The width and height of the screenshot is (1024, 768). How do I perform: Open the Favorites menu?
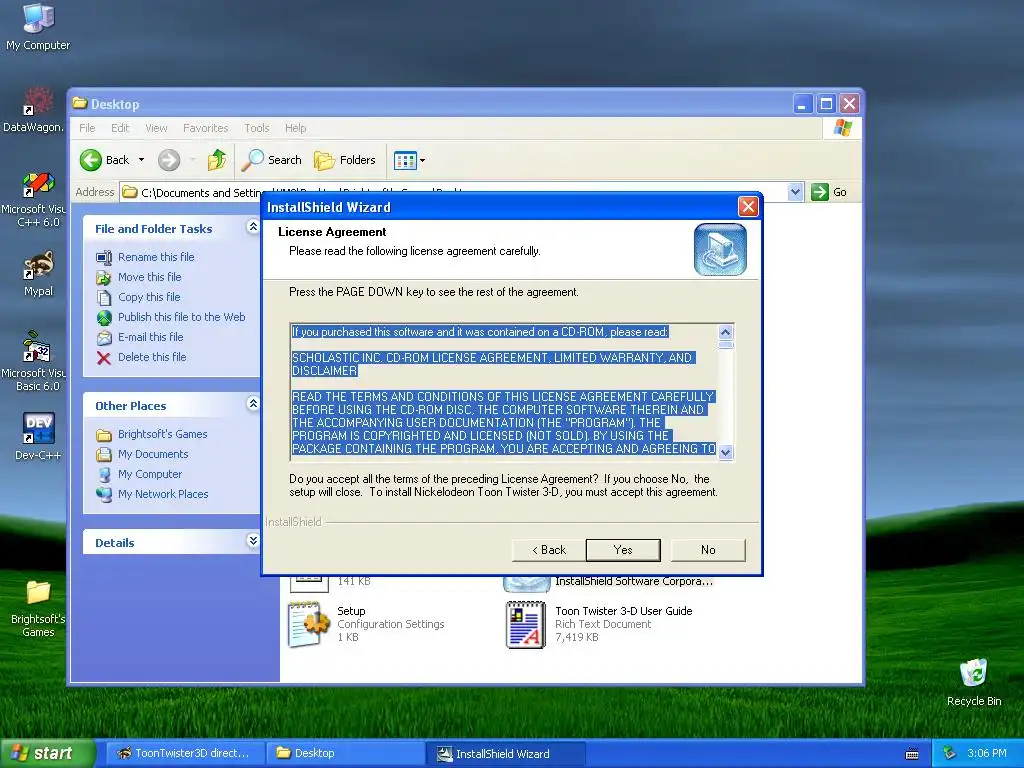click(x=206, y=128)
